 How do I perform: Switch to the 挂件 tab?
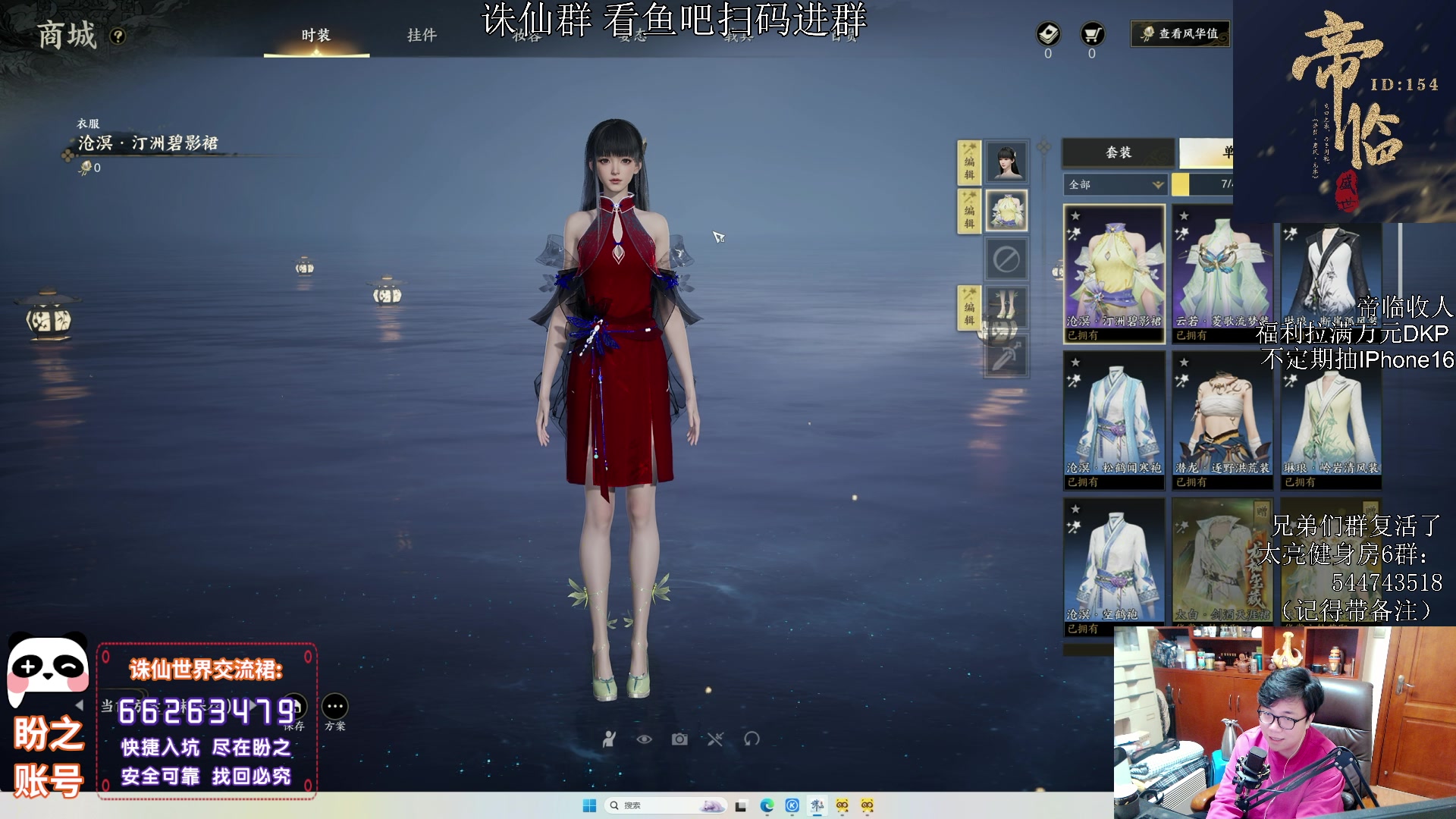(422, 35)
